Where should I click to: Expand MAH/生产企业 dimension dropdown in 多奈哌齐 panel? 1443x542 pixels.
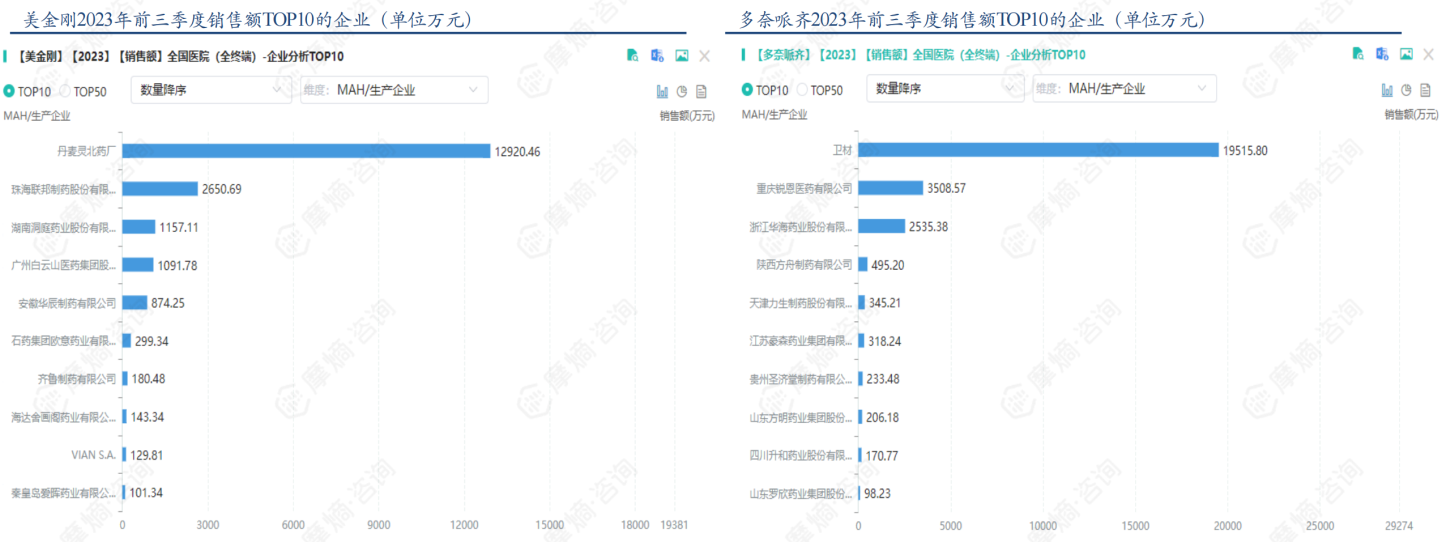tap(1124, 89)
